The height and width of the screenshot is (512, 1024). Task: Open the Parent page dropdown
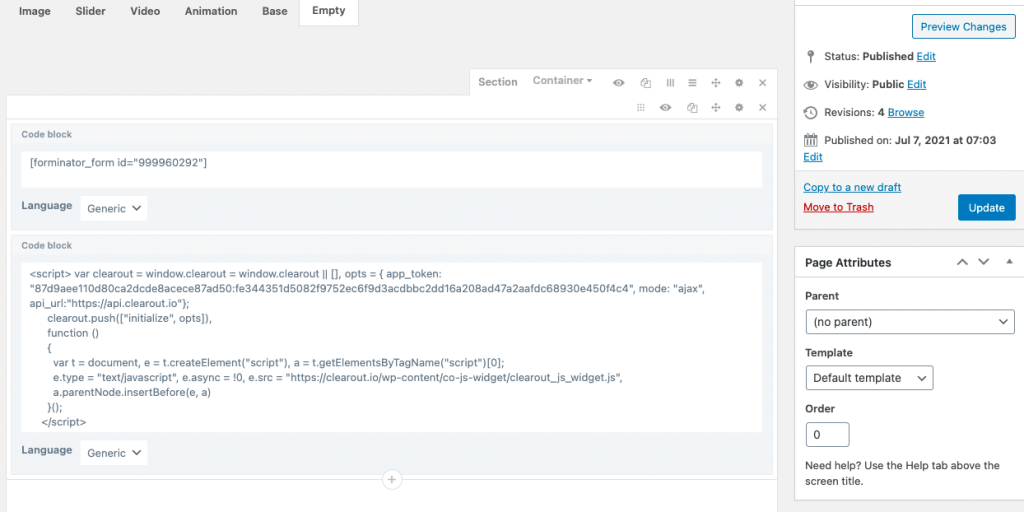pos(910,322)
